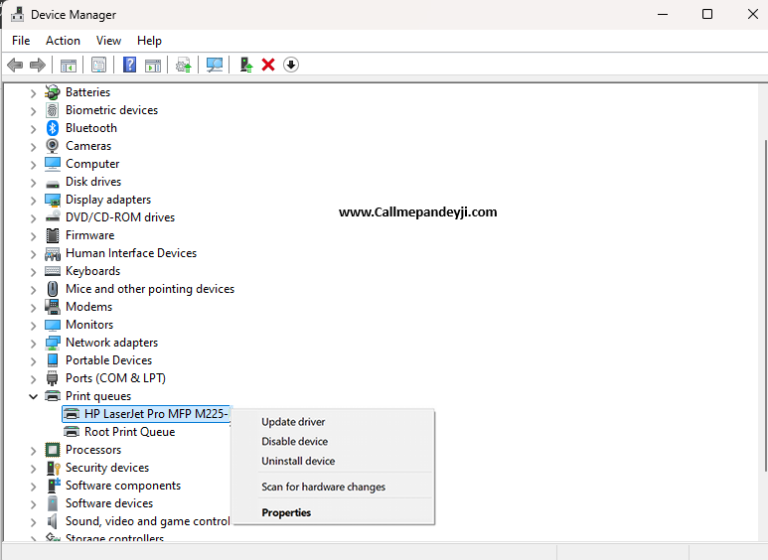Choose Update driver from context menu
The width and height of the screenshot is (768, 560).
tap(334, 422)
